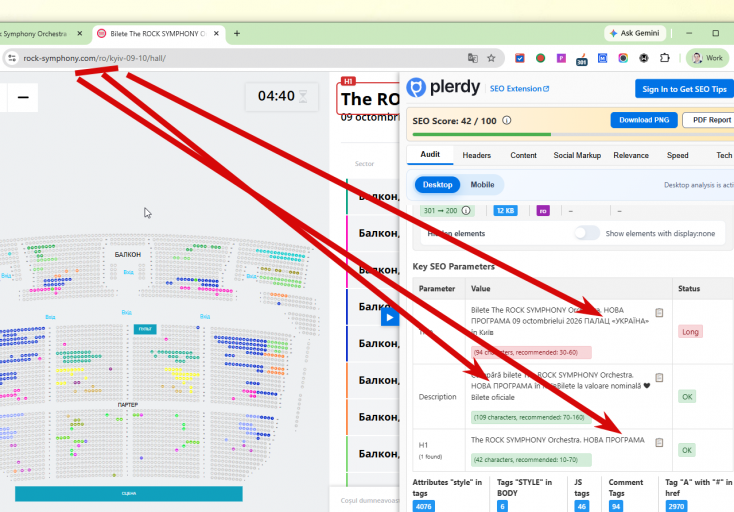Open the Social Markup tab
The height and width of the screenshot is (512, 734).
click(577, 155)
